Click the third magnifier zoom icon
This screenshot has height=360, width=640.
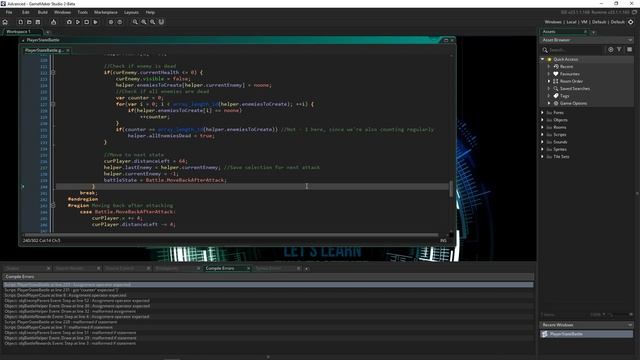(x=153, y=22)
